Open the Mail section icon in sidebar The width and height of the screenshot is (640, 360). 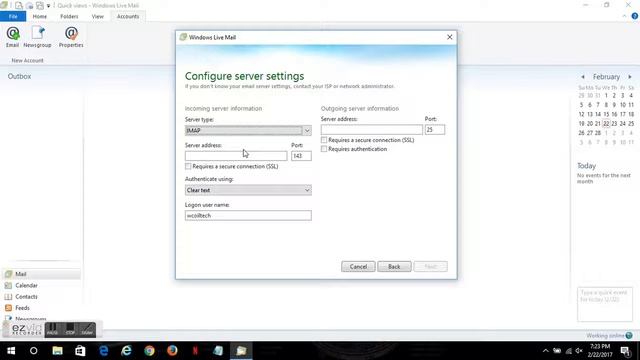(9, 274)
